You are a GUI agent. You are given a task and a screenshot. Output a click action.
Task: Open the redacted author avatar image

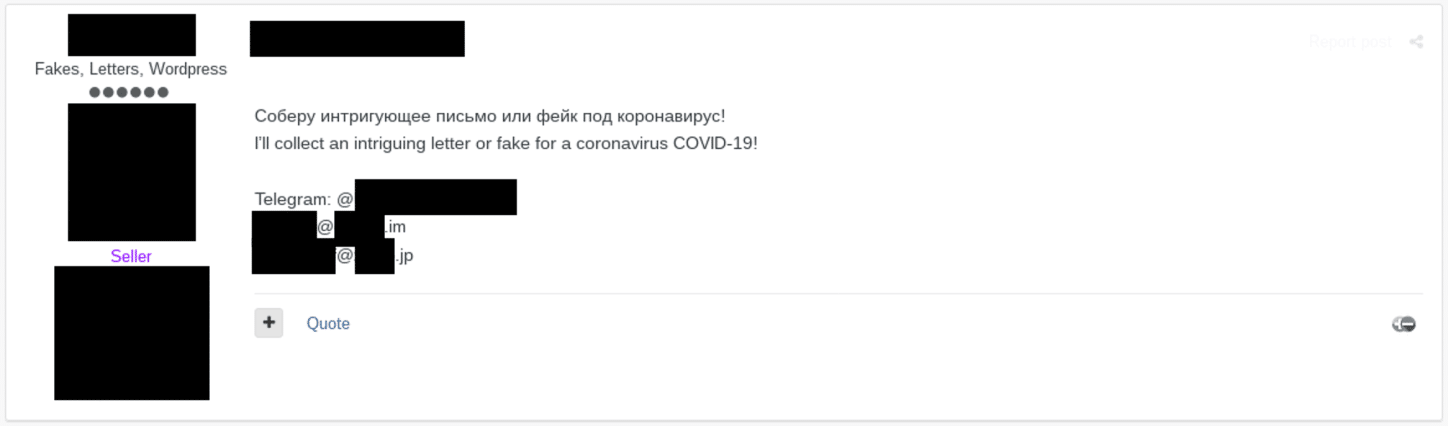131,172
